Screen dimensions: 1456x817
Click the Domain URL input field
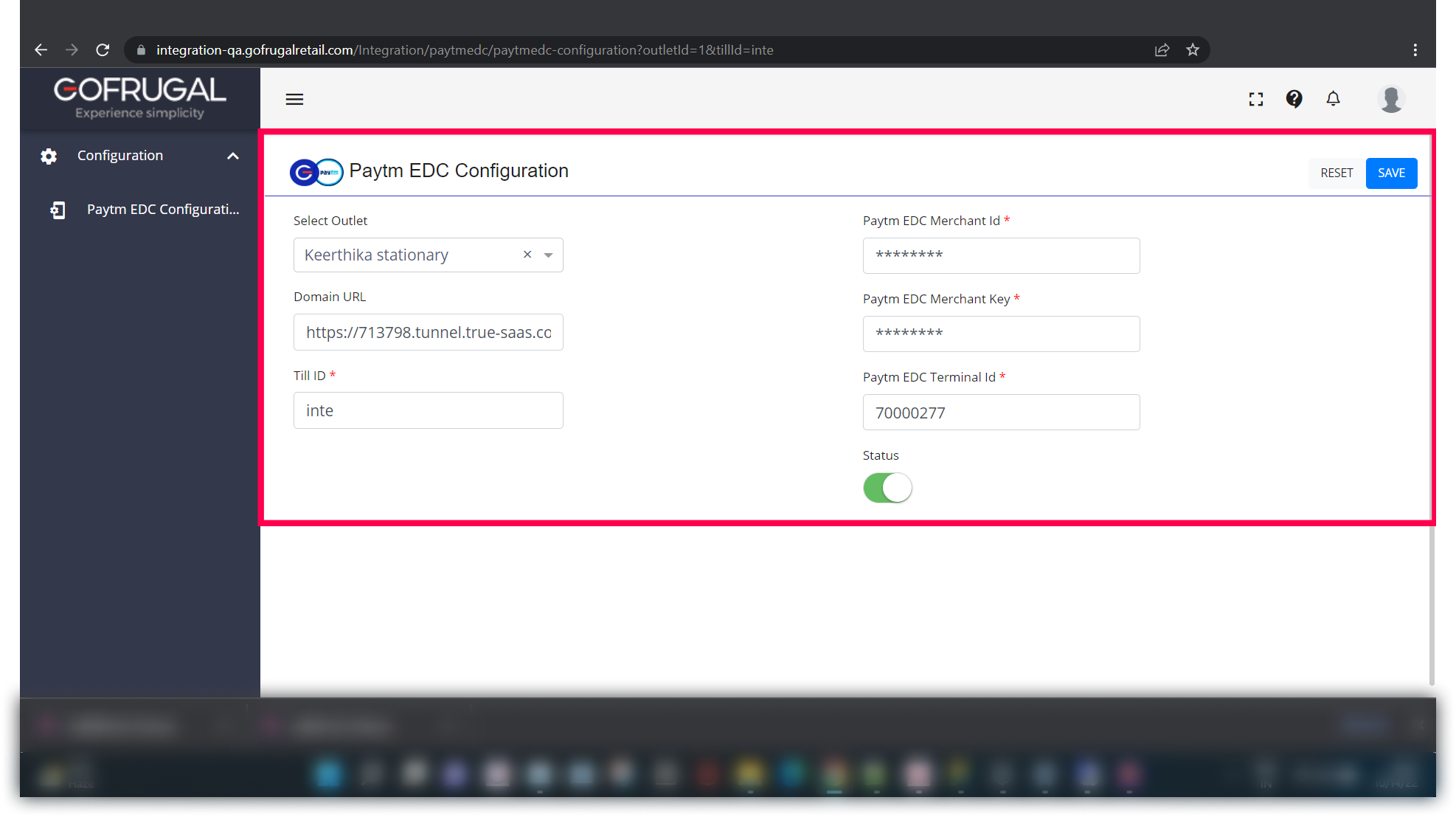pyautogui.click(x=428, y=332)
